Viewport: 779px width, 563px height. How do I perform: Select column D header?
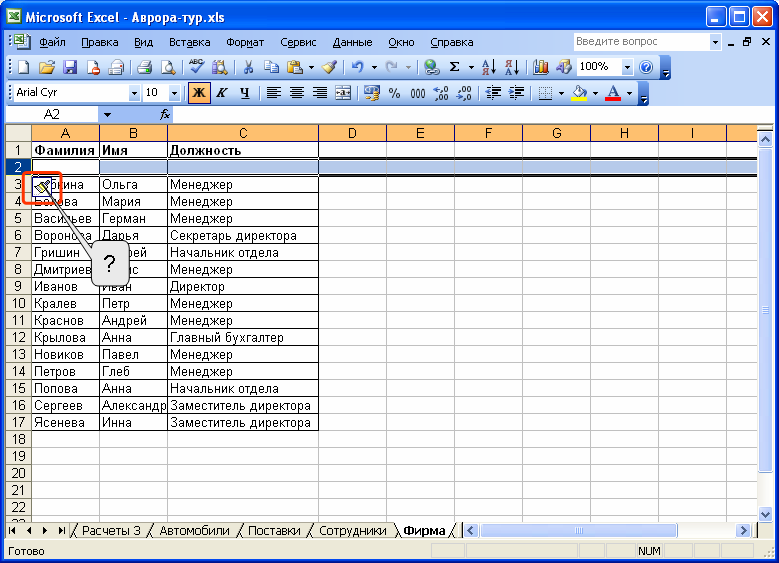point(352,133)
